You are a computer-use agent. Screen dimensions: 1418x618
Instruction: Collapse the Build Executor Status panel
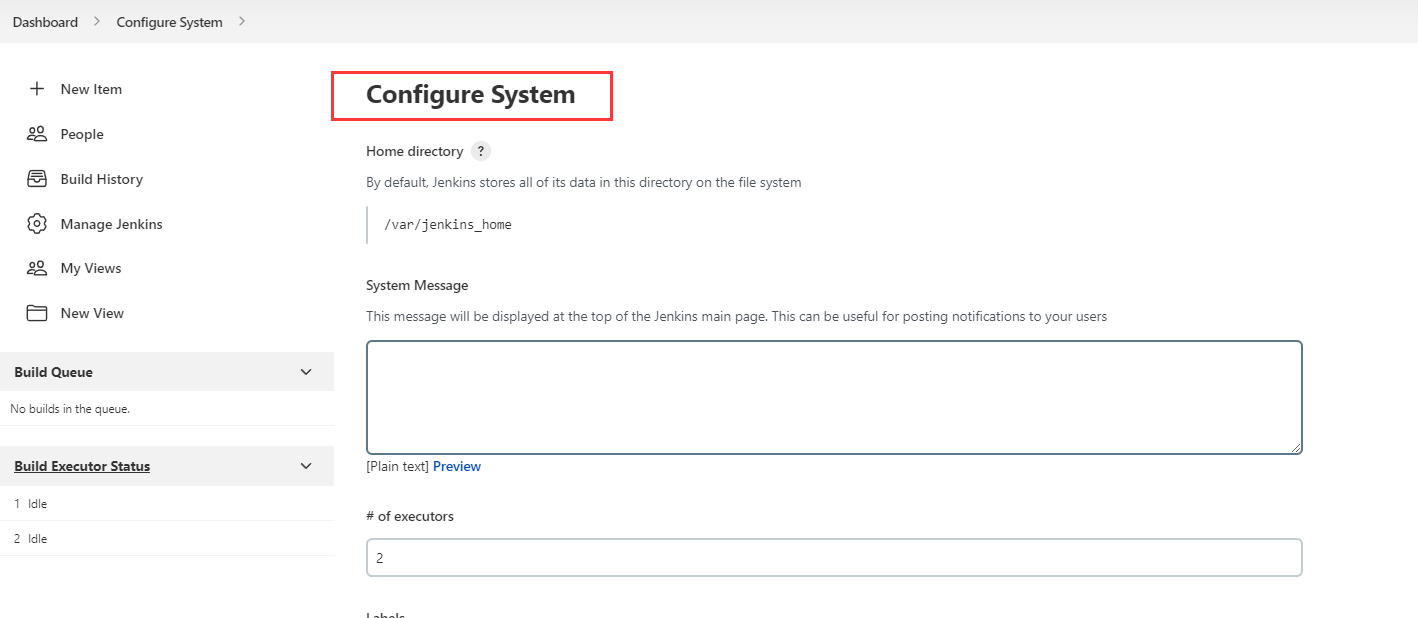pos(306,466)
